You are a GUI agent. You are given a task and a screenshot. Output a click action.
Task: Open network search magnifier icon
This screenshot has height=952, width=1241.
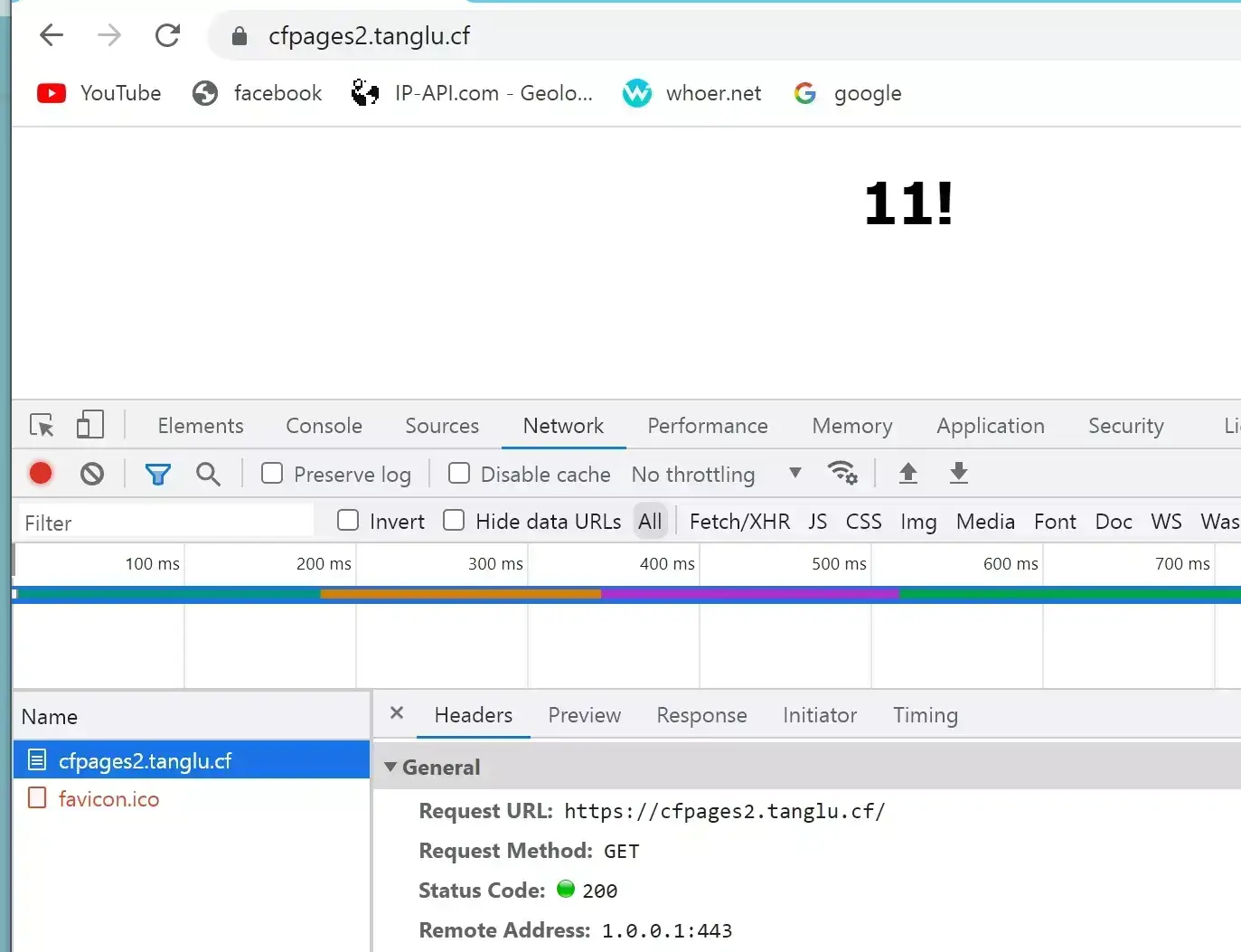point(208,474)
